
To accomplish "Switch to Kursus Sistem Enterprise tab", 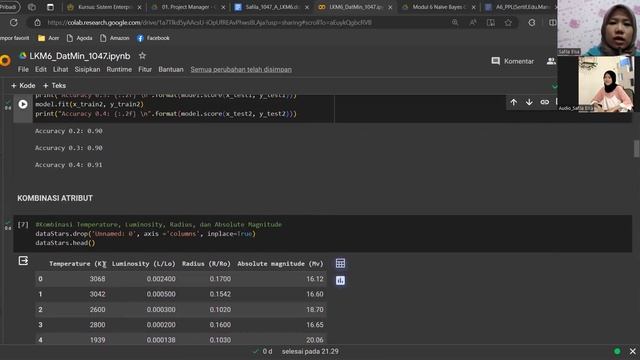I will pyautogui.click(x=104, y=7).
